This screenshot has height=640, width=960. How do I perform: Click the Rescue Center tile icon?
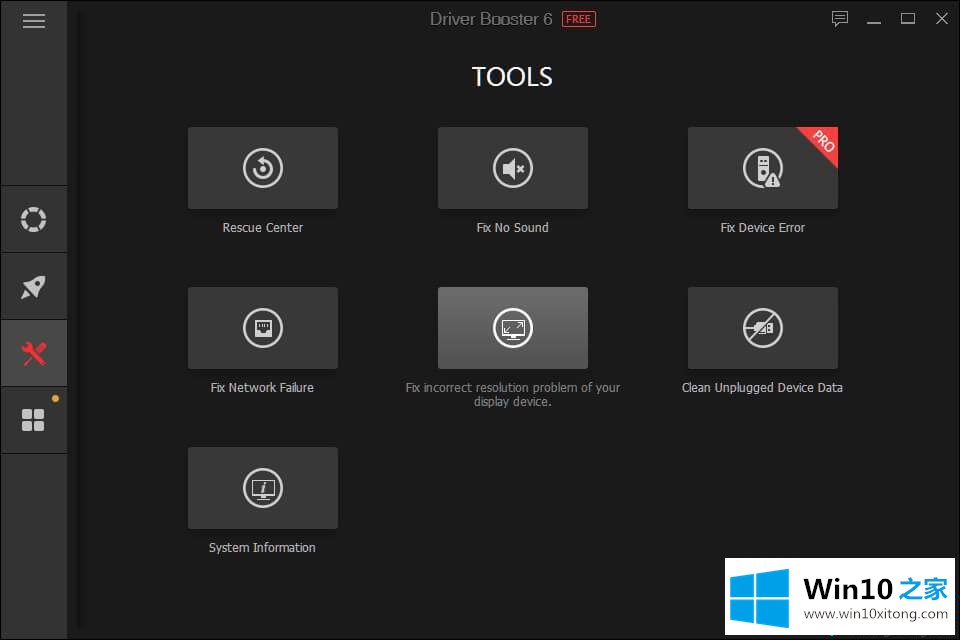tap(263, 168)
